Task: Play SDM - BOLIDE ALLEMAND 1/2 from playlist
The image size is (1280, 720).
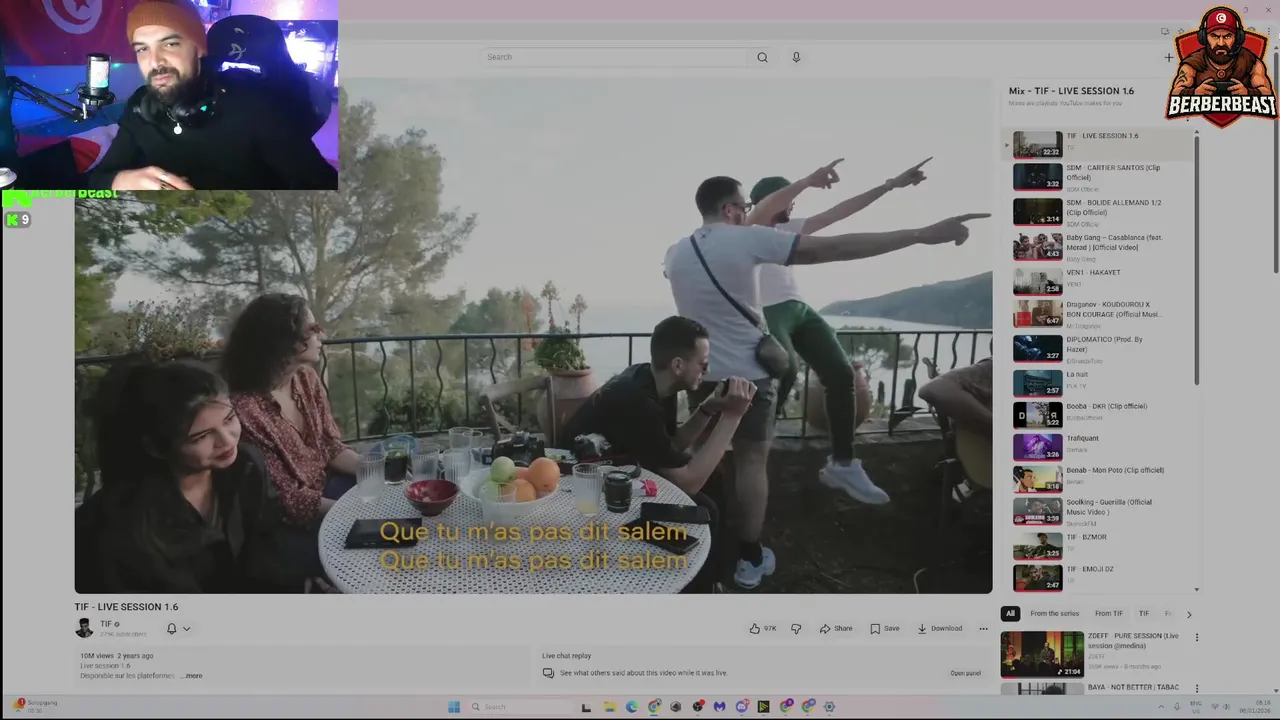Action: point(1098,212)
